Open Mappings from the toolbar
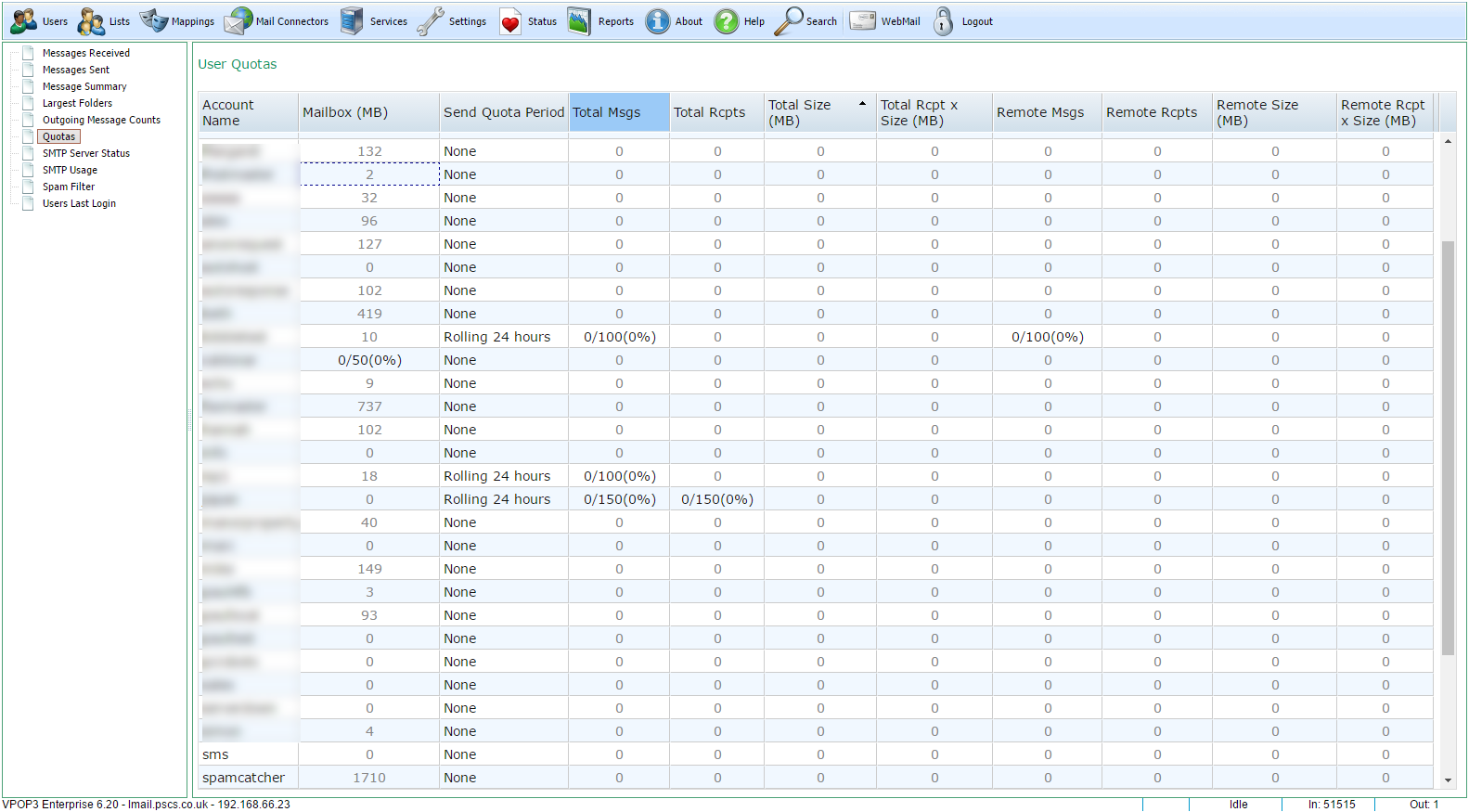This screenshot has width=1469, height=812. pos(154,21)
